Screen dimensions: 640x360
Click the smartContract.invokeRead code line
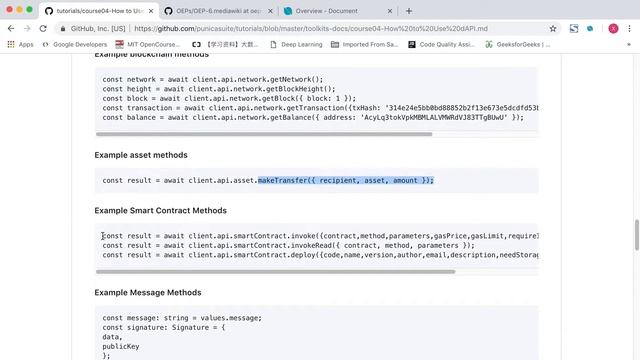pos(289,245)
